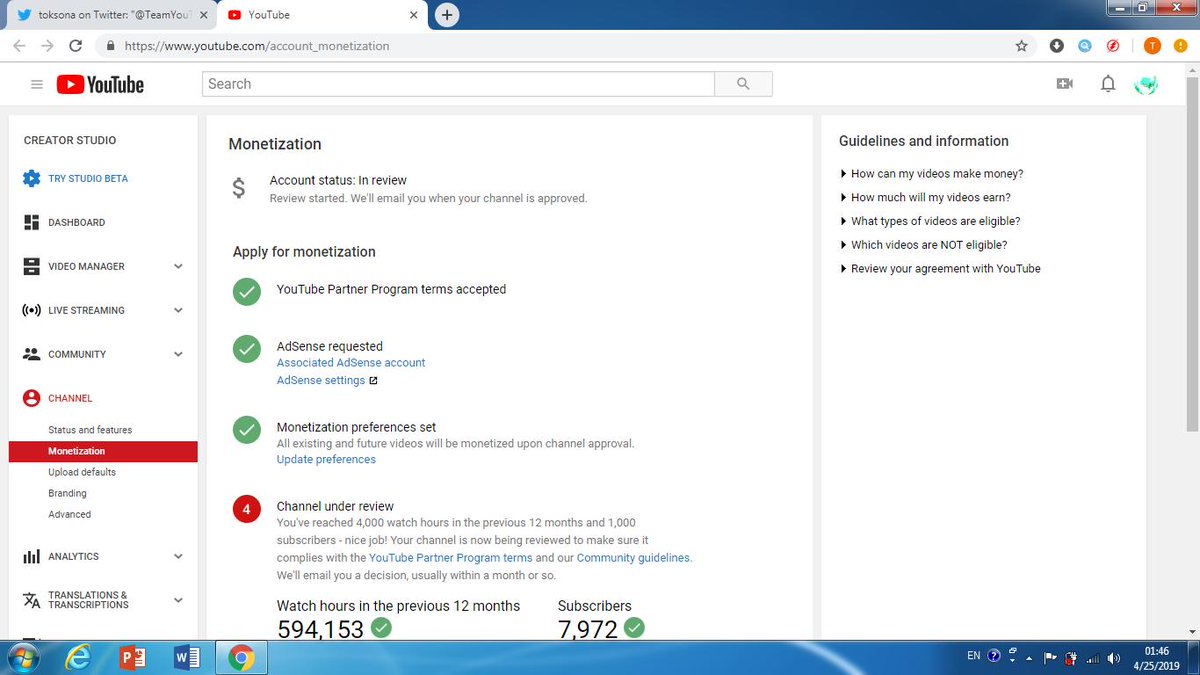The height and width of the screenshot is (675, 1200).
Task: Click the search magnifier button
Action: click(x=743, y=84)
